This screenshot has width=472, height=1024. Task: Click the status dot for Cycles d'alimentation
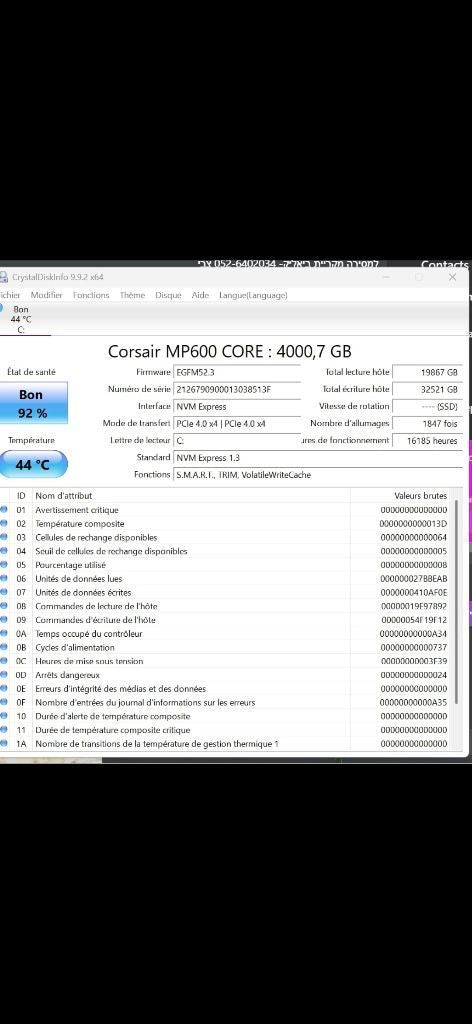tap(4, 647)
